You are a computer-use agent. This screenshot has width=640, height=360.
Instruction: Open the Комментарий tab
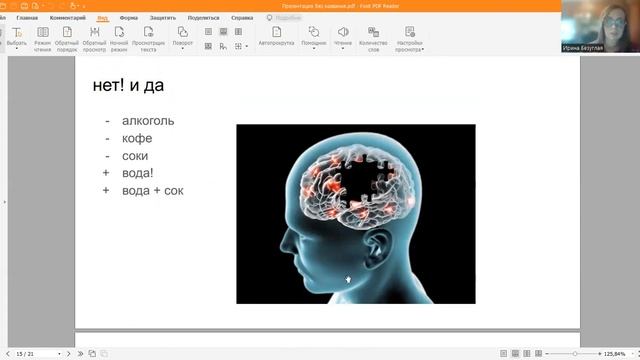pos(68,18)
